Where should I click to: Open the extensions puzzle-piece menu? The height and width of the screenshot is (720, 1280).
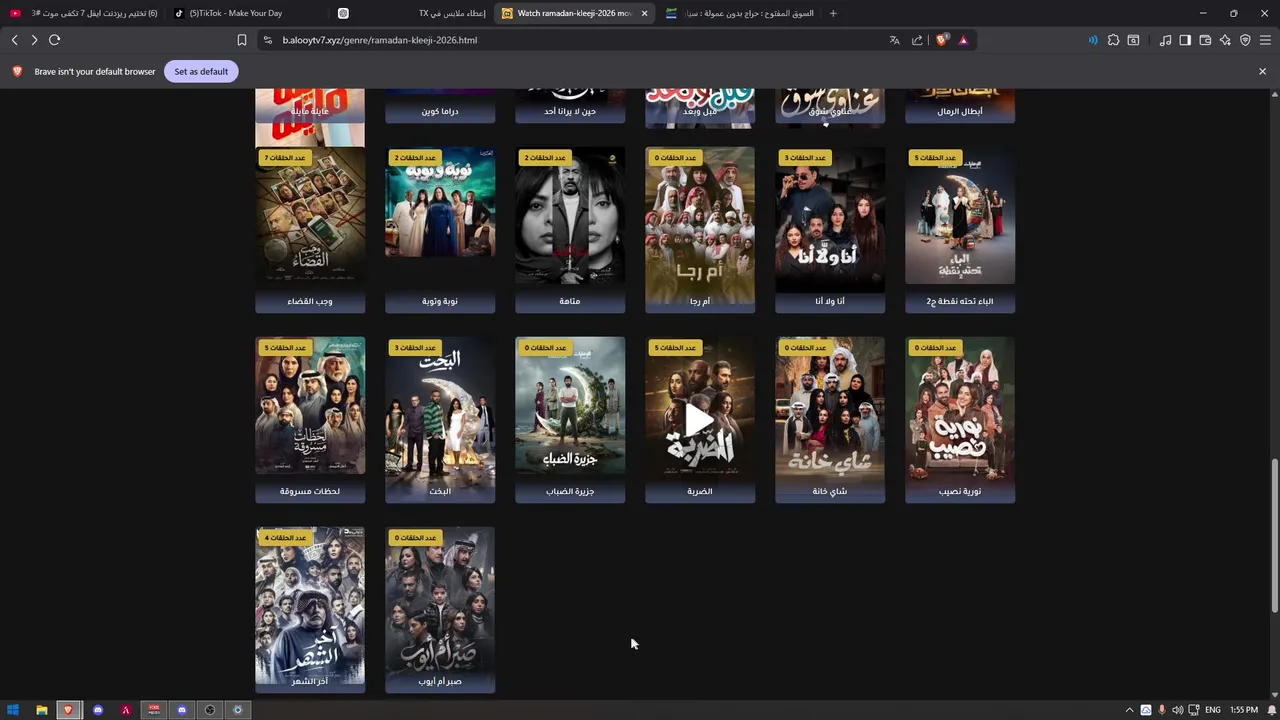pyautogui.click(x=1113, y=40)
